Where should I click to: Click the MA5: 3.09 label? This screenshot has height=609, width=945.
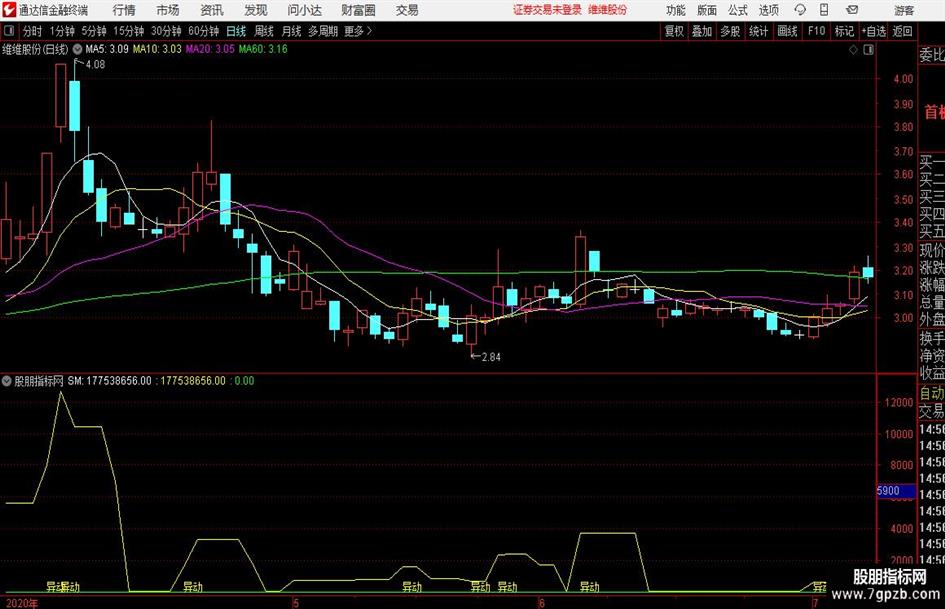click(107, 49)
